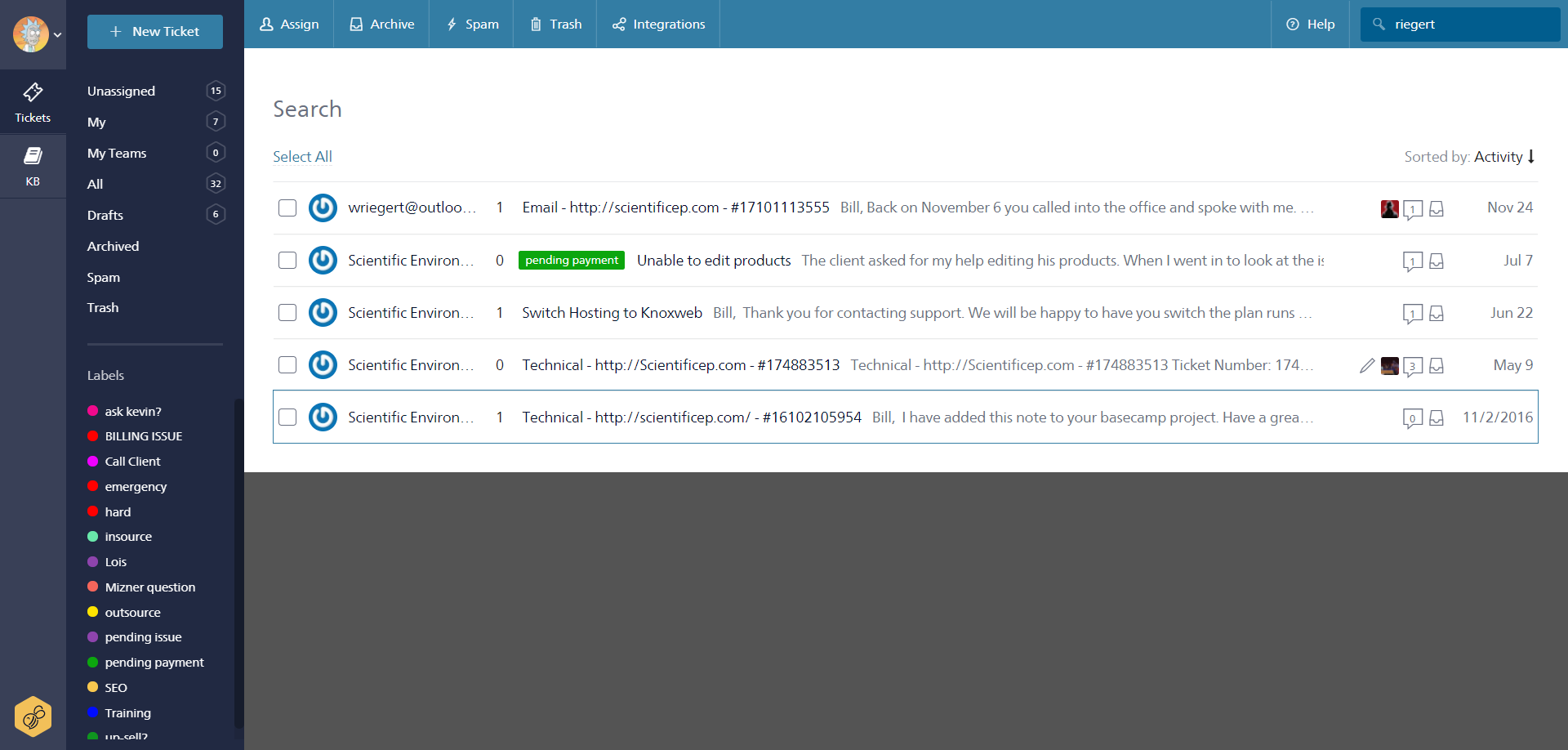
Task: Archive the Switch Hosting to Knoxweb ticket
Action: [x=1437, y=314]
